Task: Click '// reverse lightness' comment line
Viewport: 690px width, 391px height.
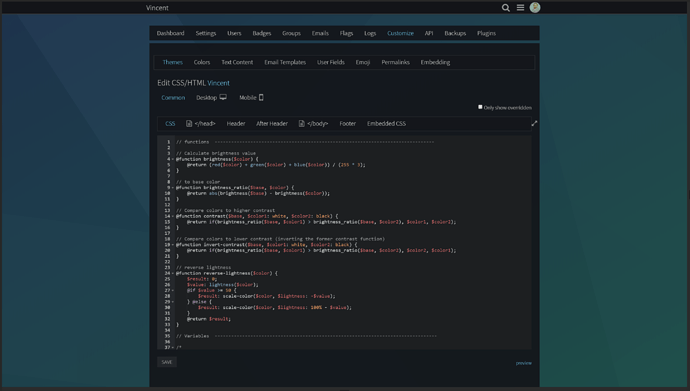Action: tap(203, 267)
